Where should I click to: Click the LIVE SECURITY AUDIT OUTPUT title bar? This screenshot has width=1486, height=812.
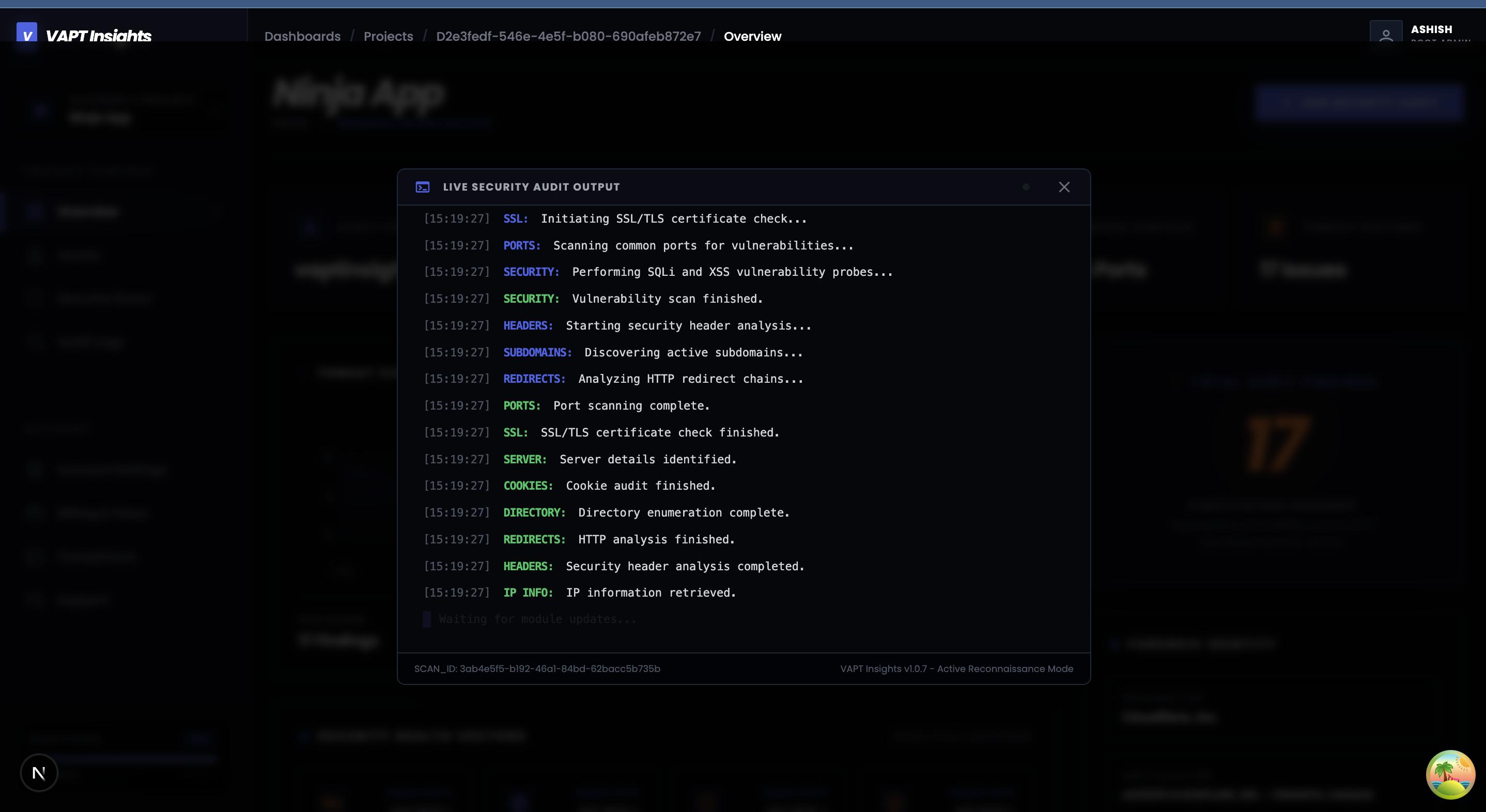coord(531,187)
